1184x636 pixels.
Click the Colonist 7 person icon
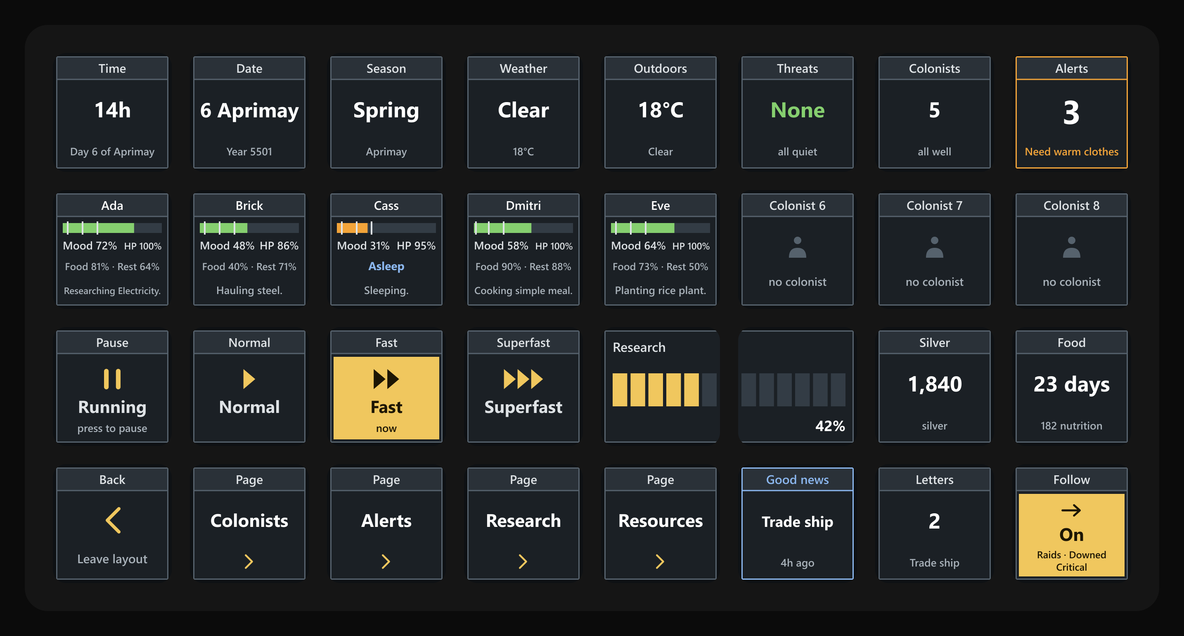coord(934,248)
